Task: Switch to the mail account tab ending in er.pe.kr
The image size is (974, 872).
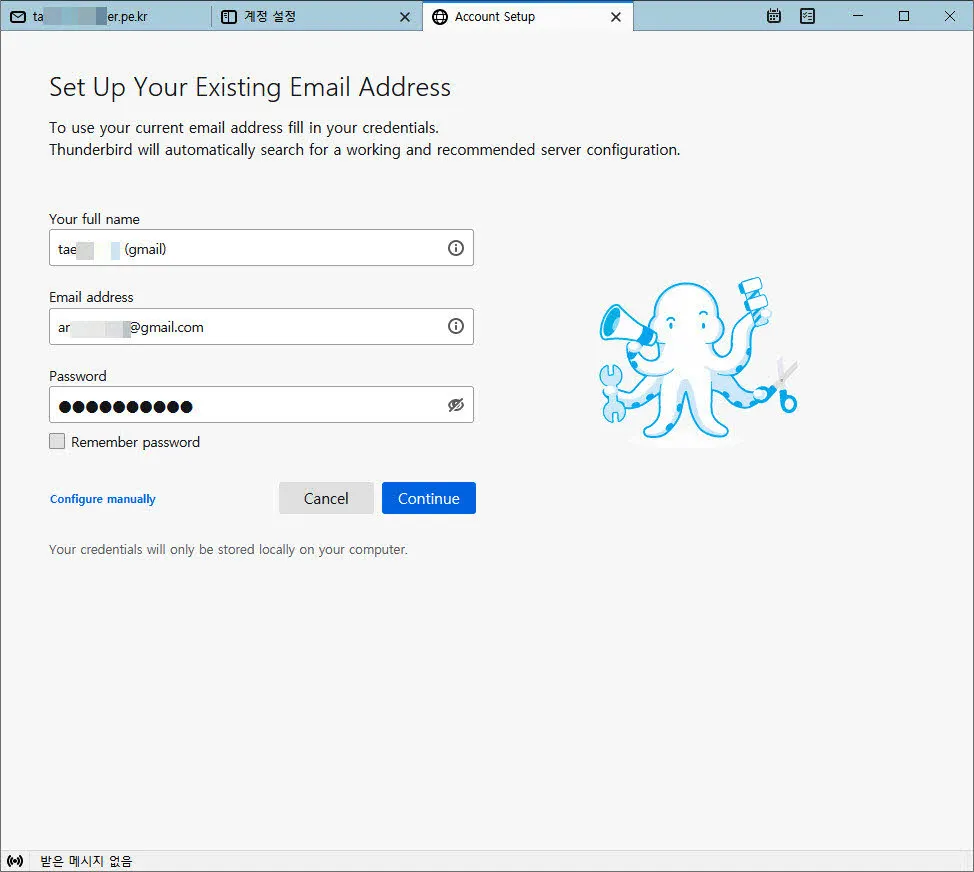Action: pos(106,17)
